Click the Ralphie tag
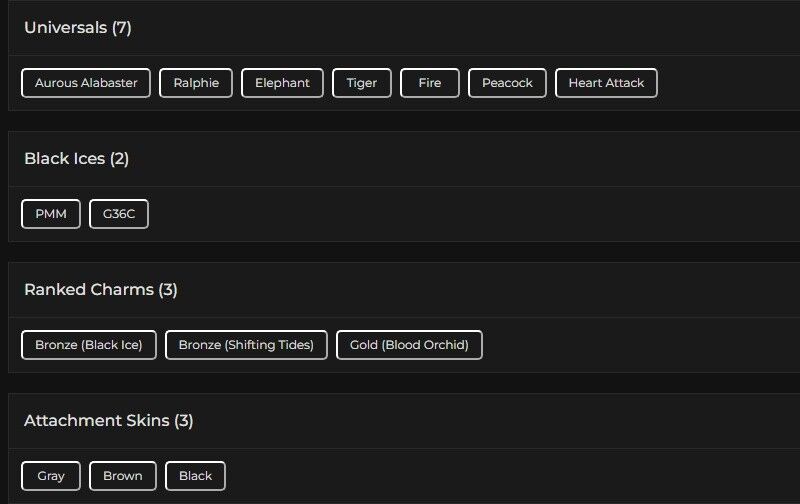 click(196, 83)
